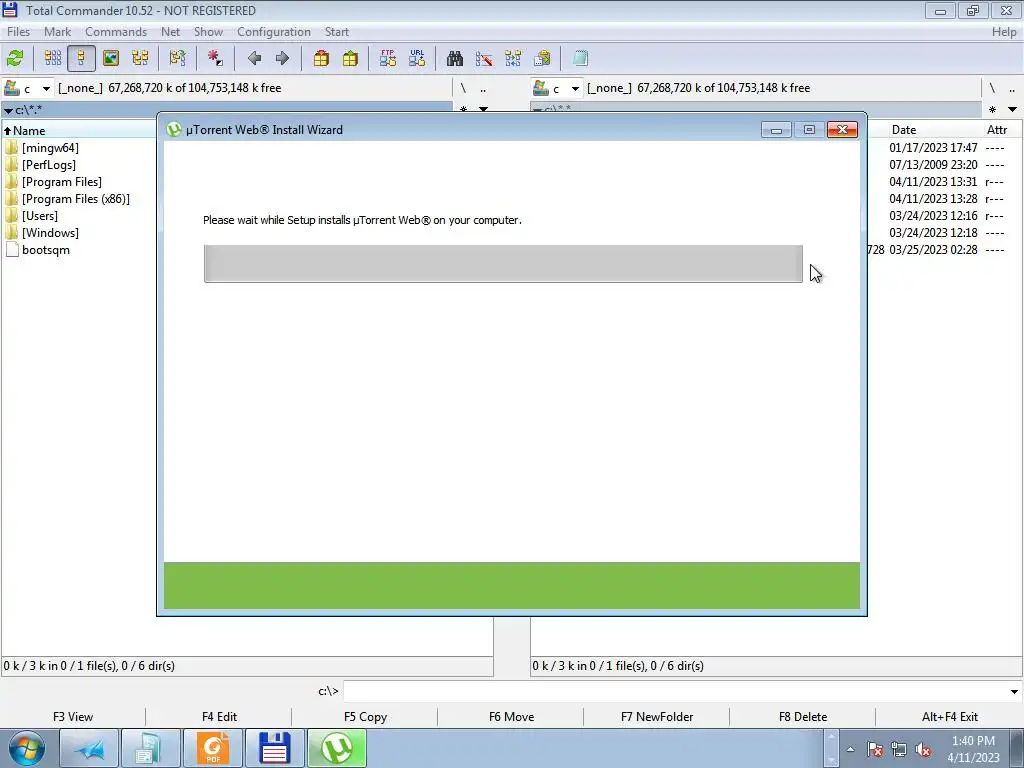Open the binoculars search files icon
Viewport: 1024px width, 768px height.
pos(455,58)
